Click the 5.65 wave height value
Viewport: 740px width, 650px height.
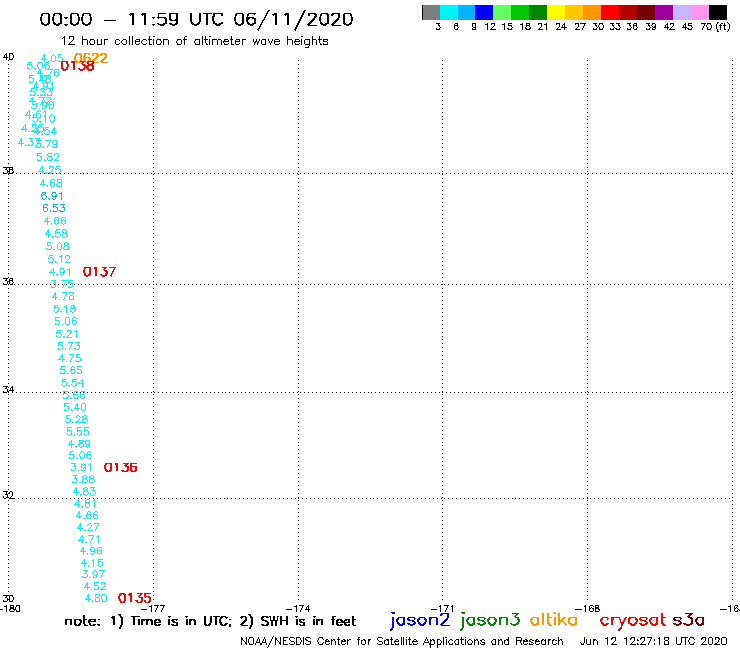[71, 371]
